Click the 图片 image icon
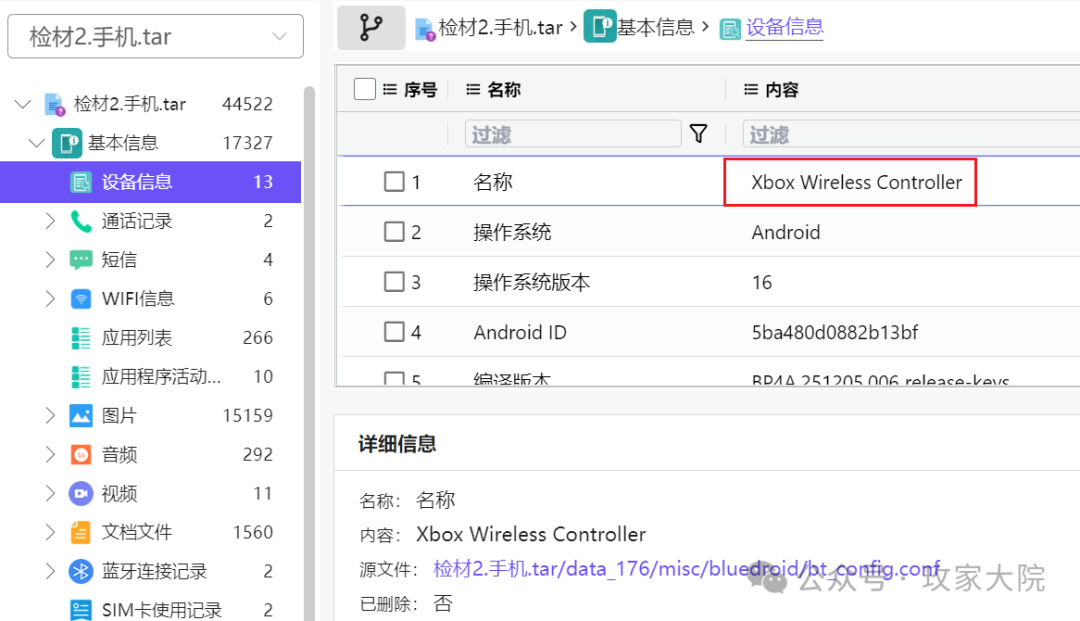The height and width of the screenshot is (621, 1080). (x=81, y=416)
